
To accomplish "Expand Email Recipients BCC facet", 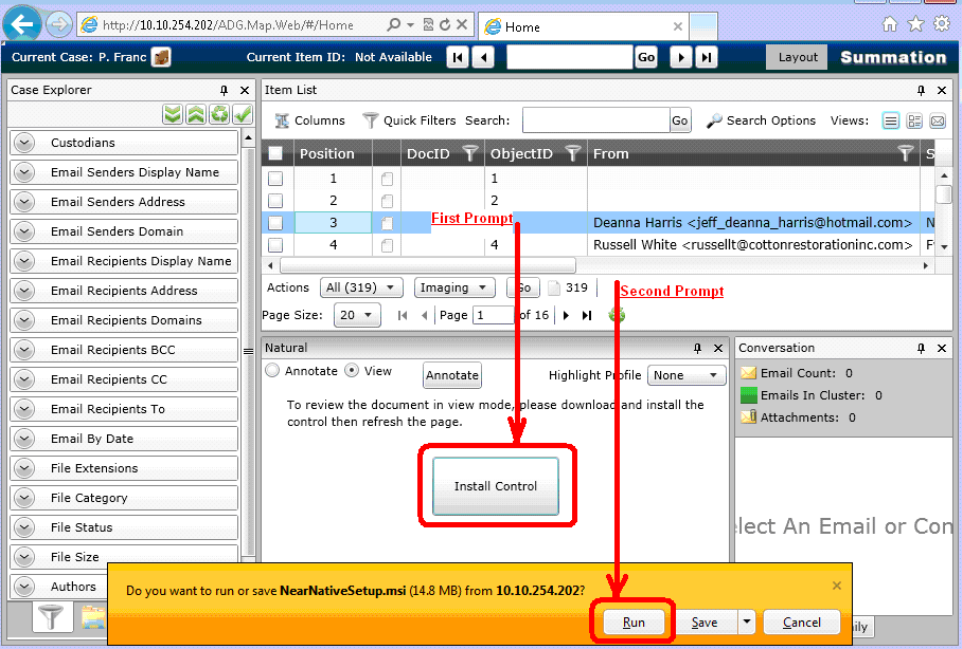I will [x=25, y=350].
